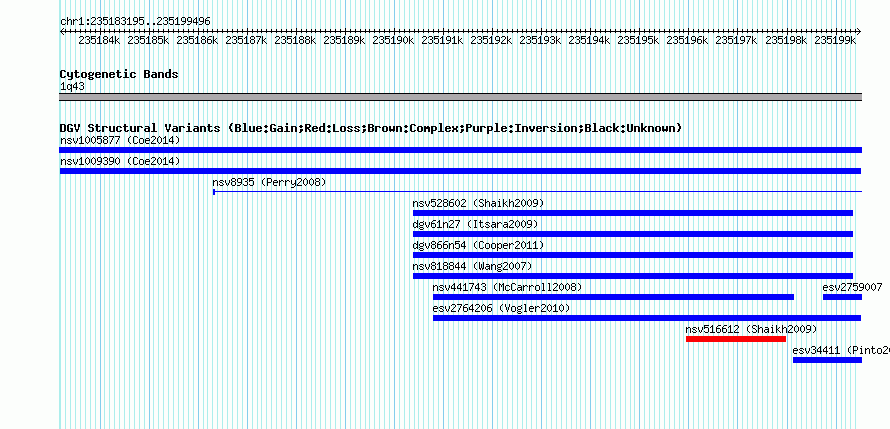
Task: Click the 235192k ruler position
Action: tap(492, 40)
